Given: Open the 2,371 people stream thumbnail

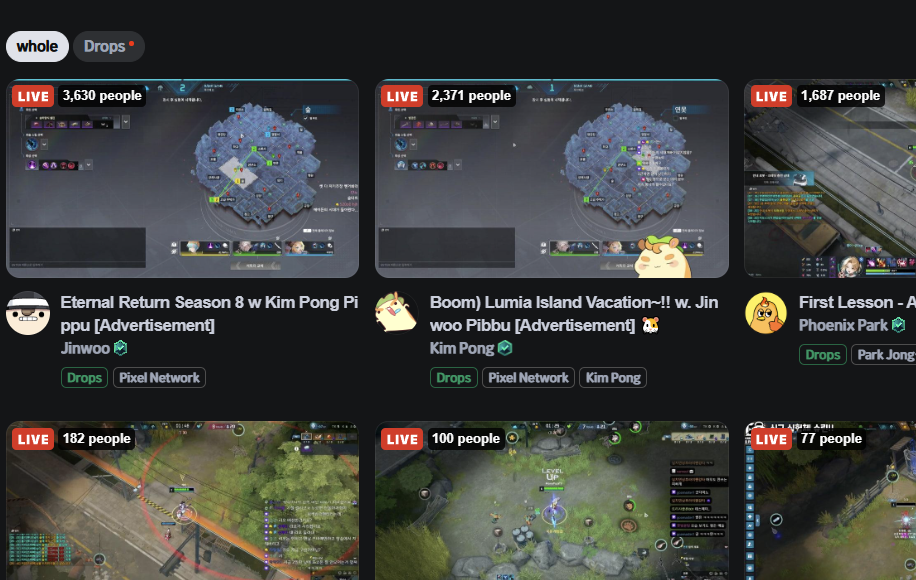Looking at the screenshot, I should (x=551, y=179).
